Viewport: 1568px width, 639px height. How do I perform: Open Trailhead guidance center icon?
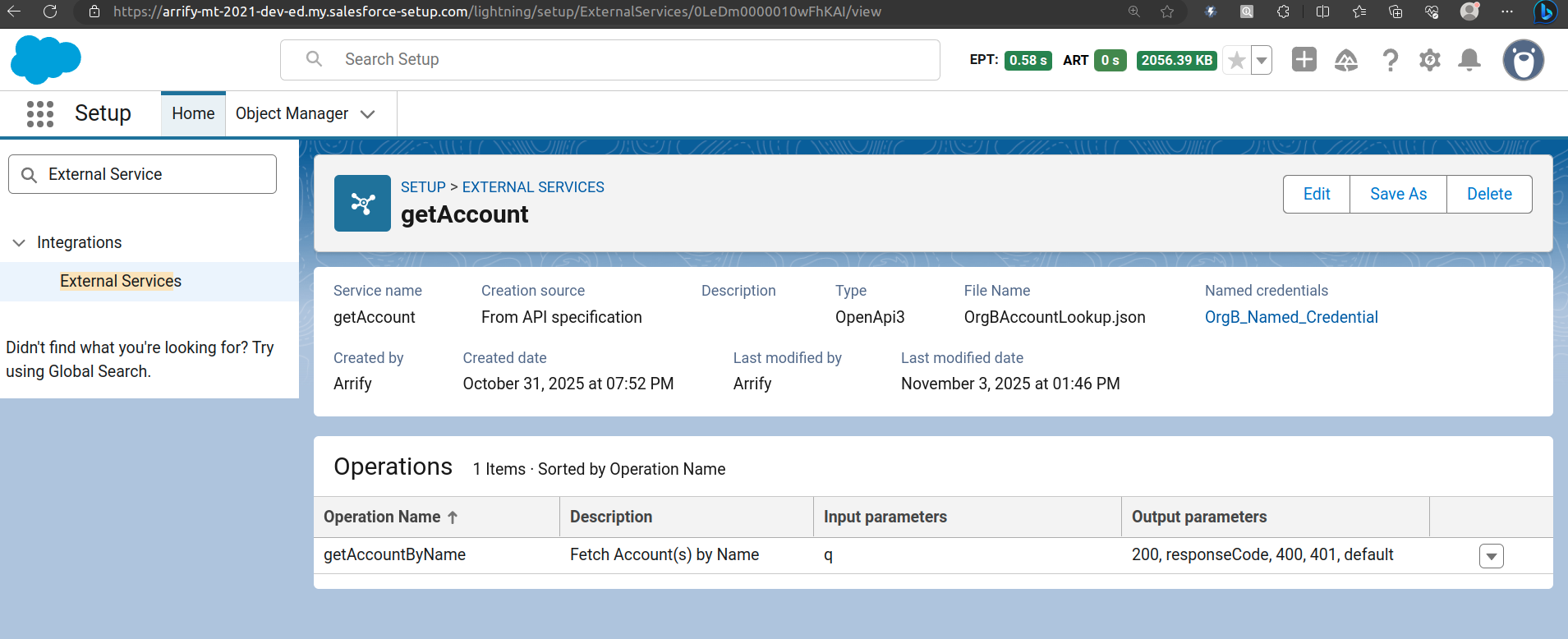1345,60
